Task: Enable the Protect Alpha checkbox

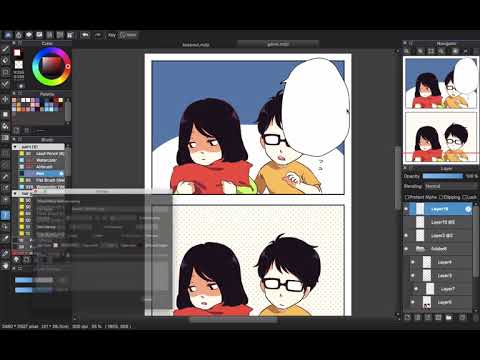Action: click(406, 197)
